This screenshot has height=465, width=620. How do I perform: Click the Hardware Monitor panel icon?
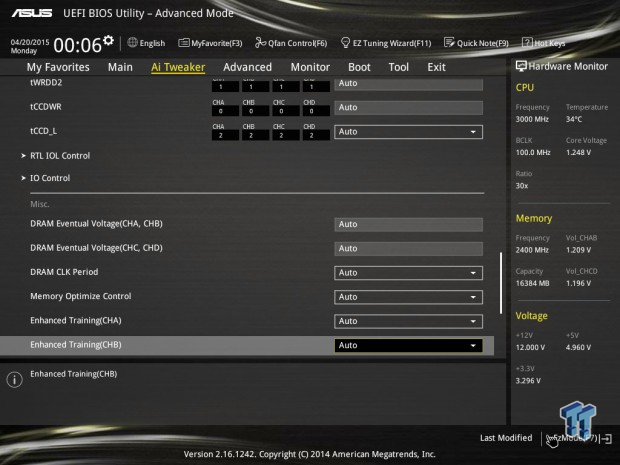pos(521,66)
